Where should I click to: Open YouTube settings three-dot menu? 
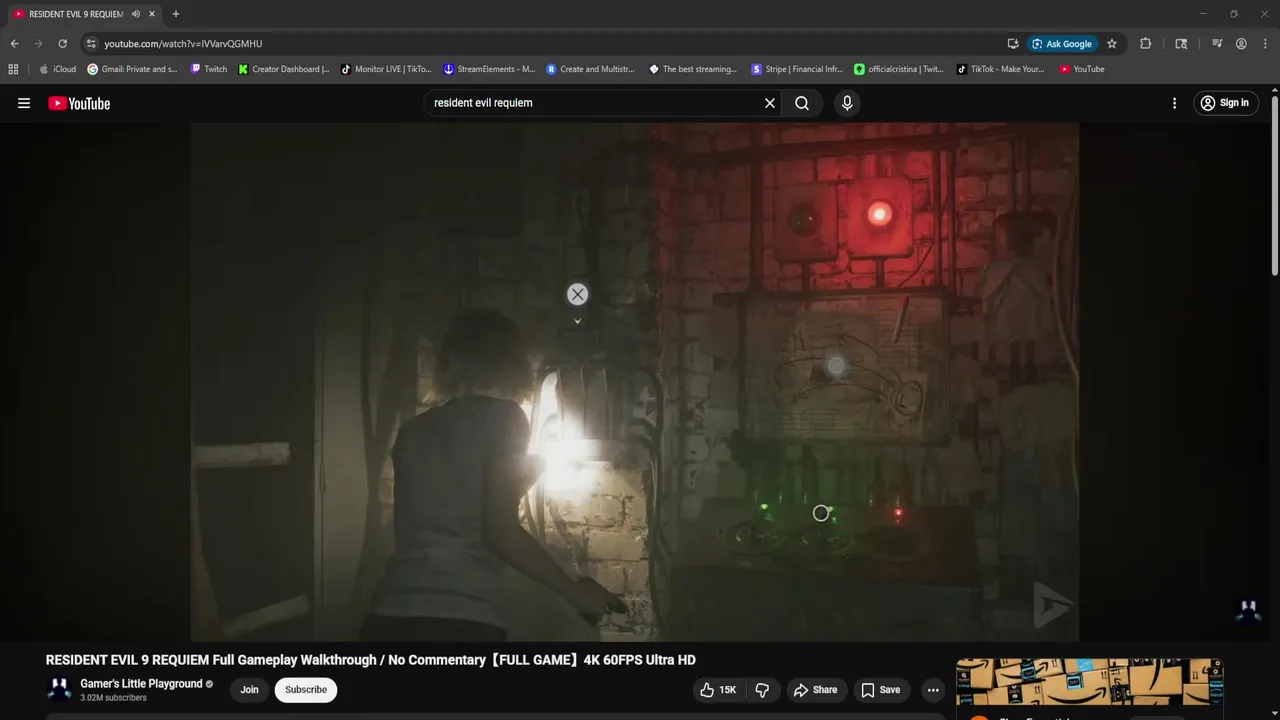click(1174, 103)
